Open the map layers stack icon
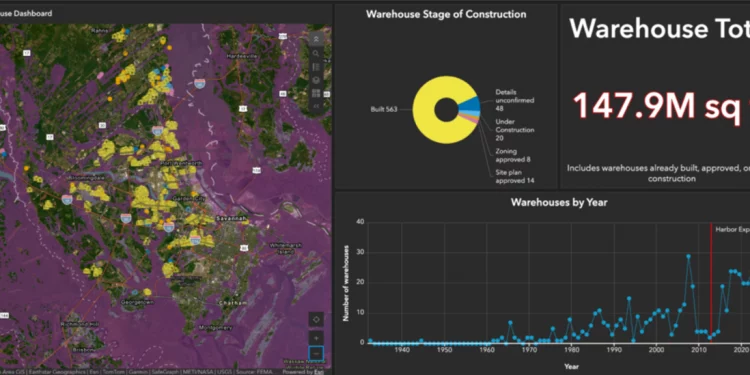 pyautogui.click(x=316, y=80)
